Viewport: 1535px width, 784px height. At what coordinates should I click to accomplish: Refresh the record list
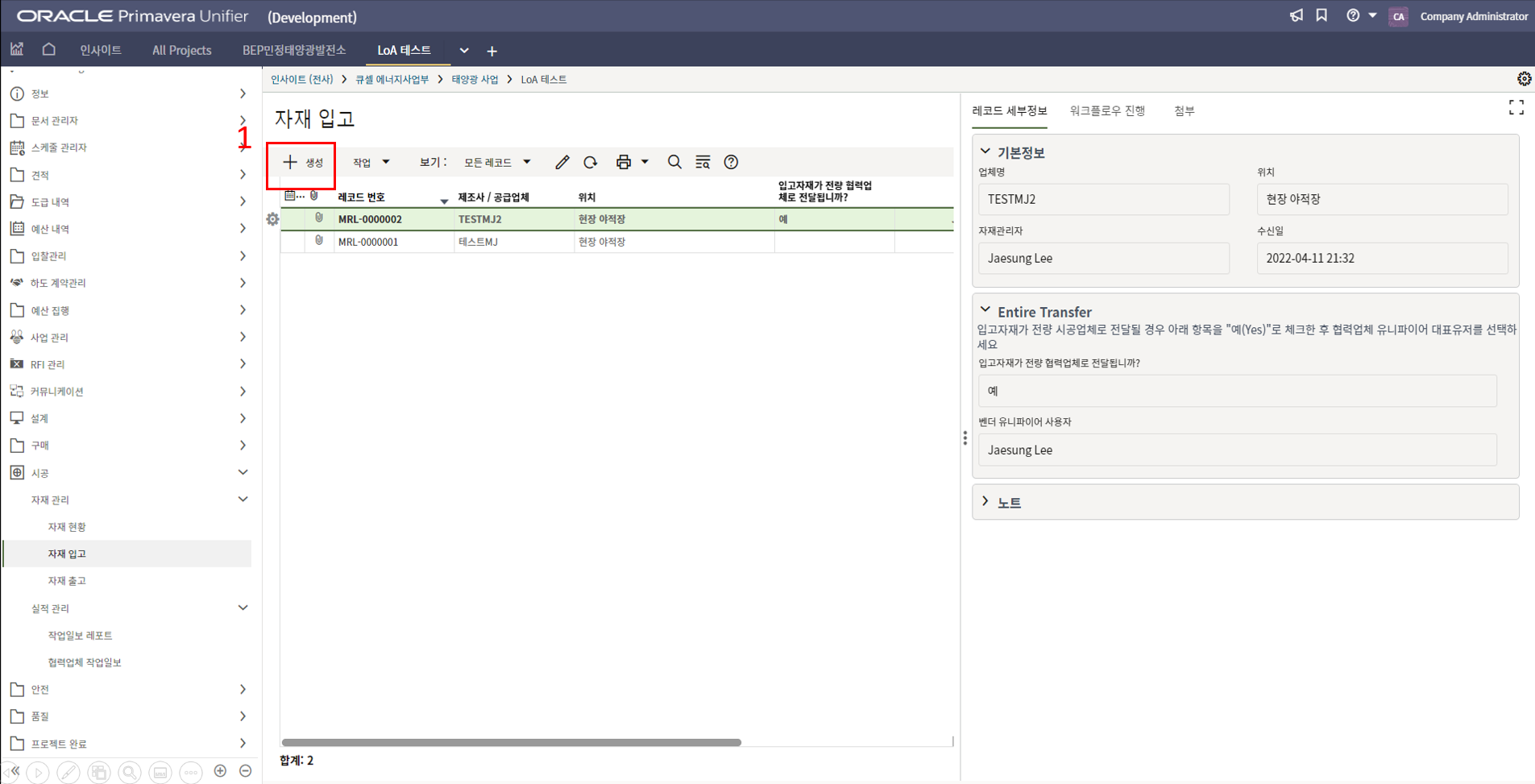coord(591,163)
